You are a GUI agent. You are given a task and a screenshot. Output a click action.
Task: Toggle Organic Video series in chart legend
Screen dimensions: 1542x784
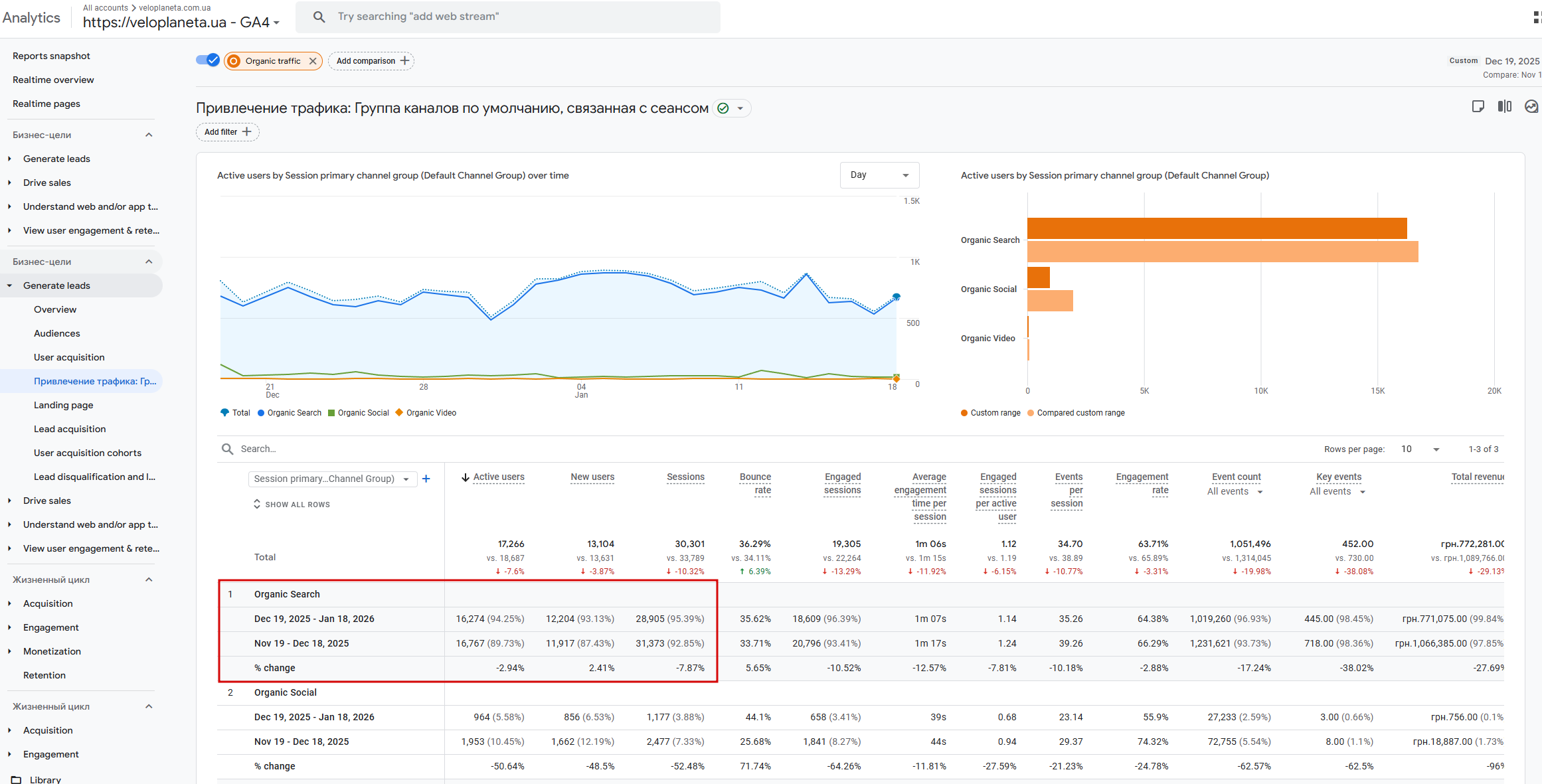click(426, 413)
